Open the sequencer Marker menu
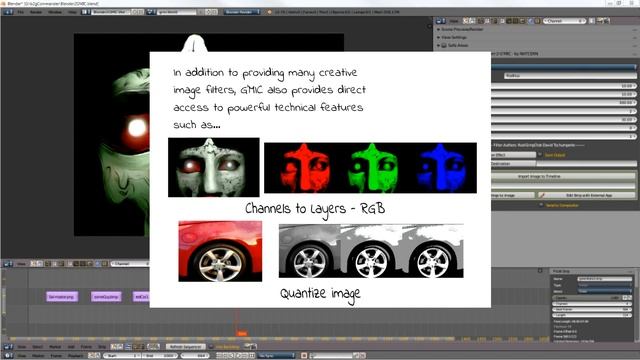Screen dimensions: 640x360 point(55,347)
